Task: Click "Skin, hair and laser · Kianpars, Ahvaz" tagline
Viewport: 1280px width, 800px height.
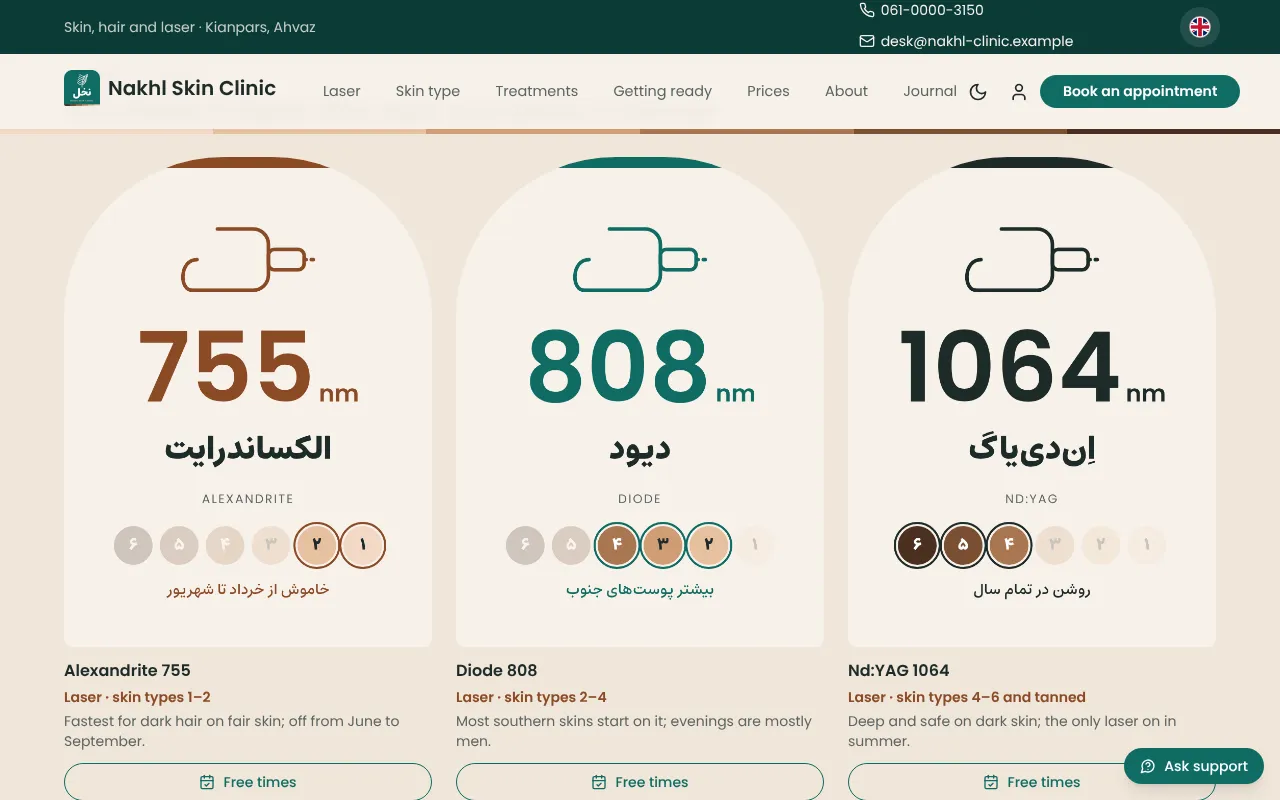Action: (190, 27)
